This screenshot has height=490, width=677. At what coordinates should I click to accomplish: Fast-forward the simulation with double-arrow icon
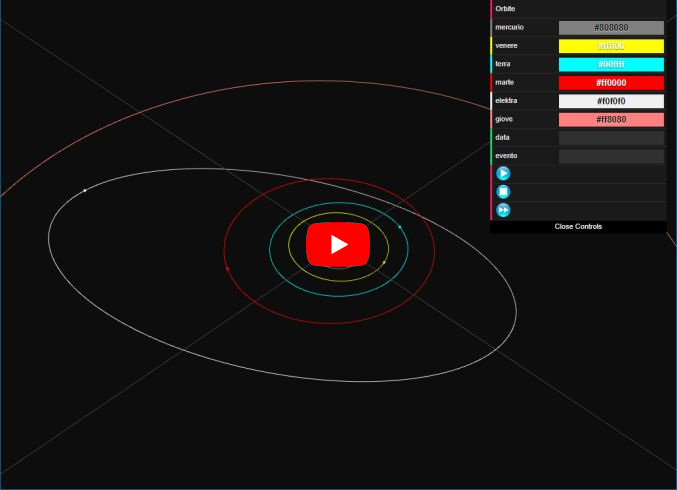click(x=503, y=210)
